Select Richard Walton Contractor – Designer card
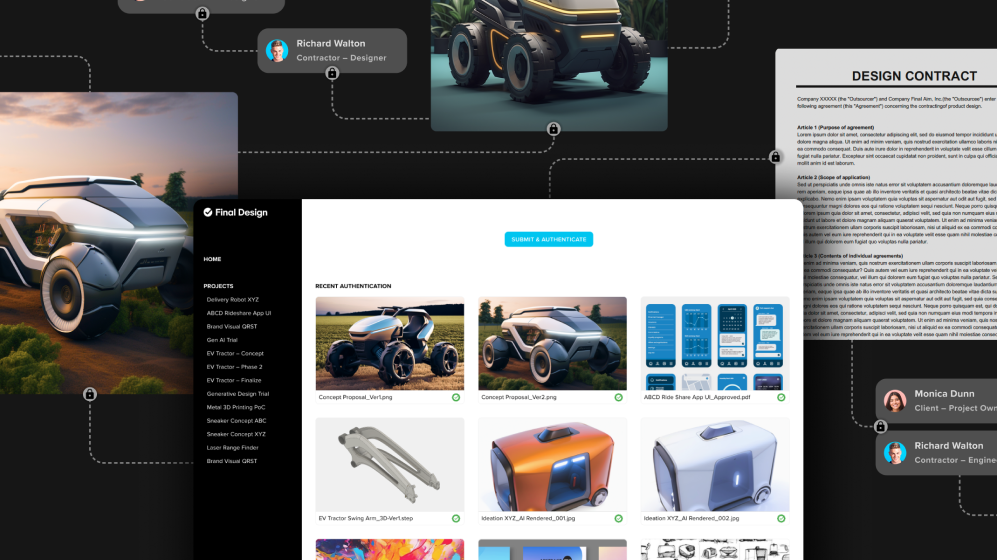This screenshot has width=997, height=560. coord(332,50)
